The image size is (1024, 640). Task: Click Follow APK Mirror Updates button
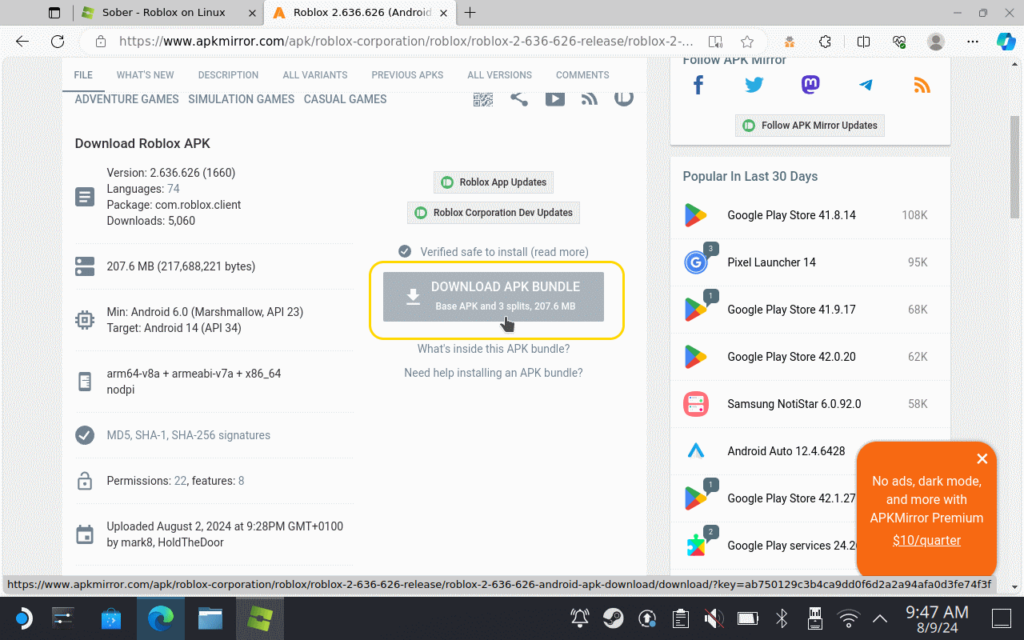[x=810, y=125]
